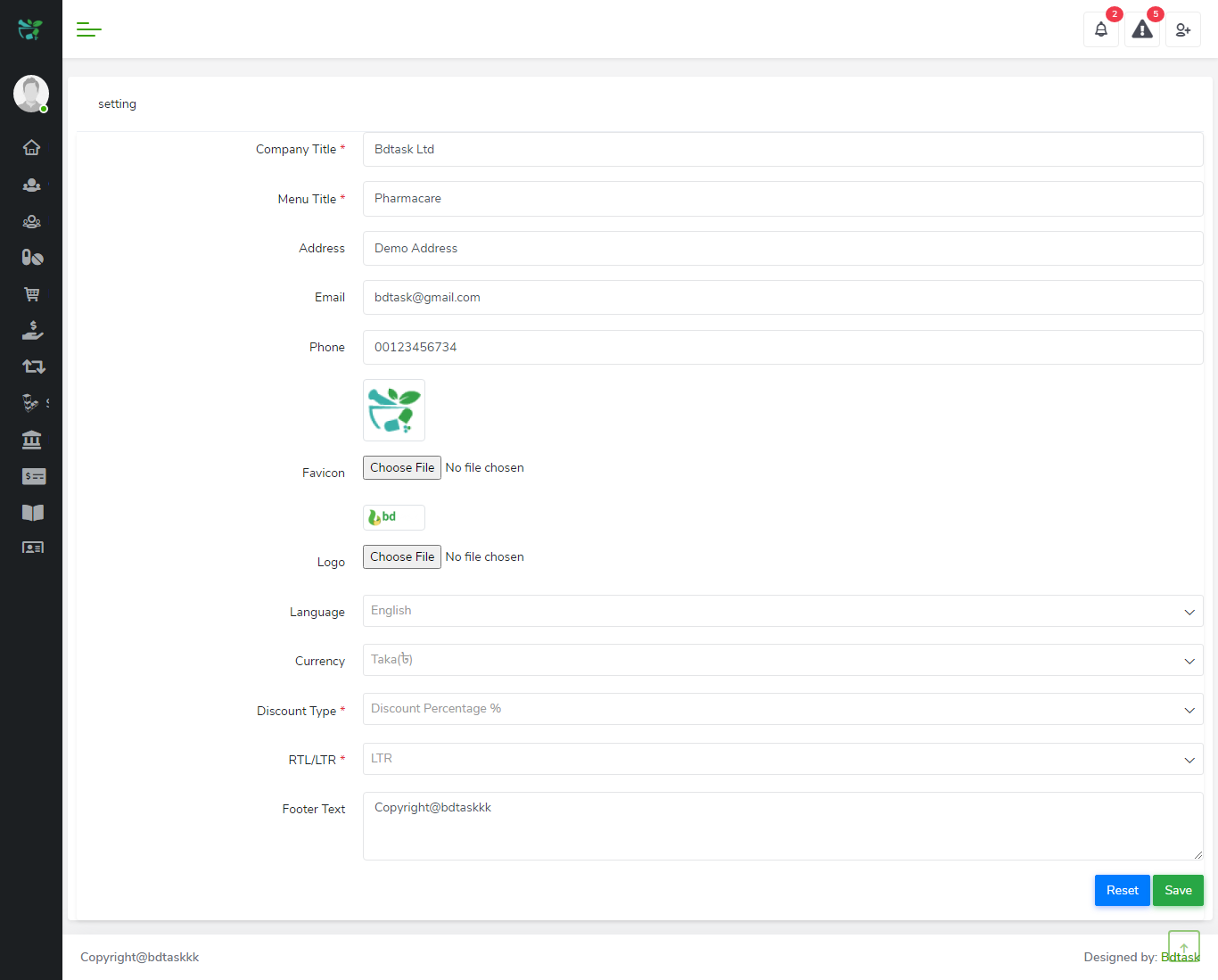Toggle the sidebar with the hamburger menu

tap(89, 29)
